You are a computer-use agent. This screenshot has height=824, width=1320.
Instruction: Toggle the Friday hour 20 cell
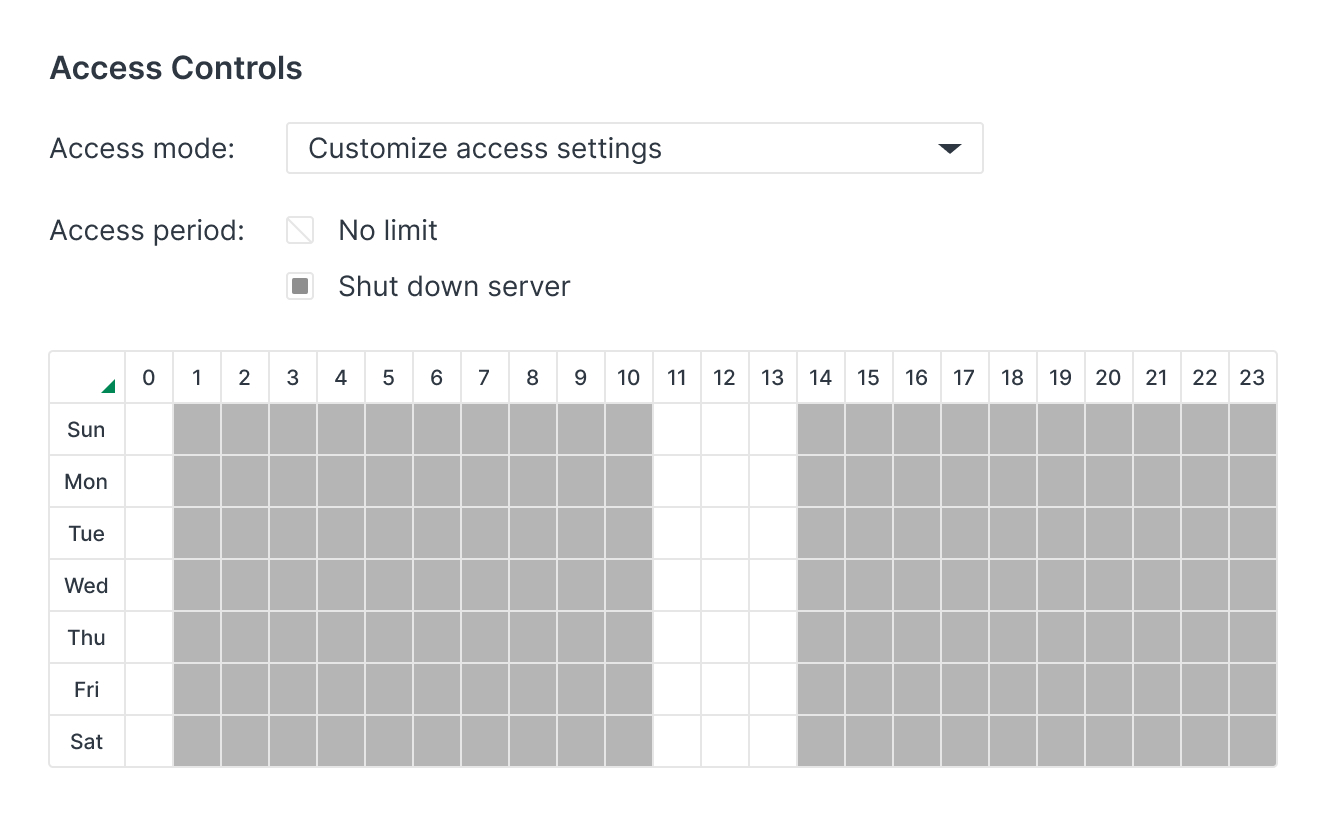tap(1109, 690)
